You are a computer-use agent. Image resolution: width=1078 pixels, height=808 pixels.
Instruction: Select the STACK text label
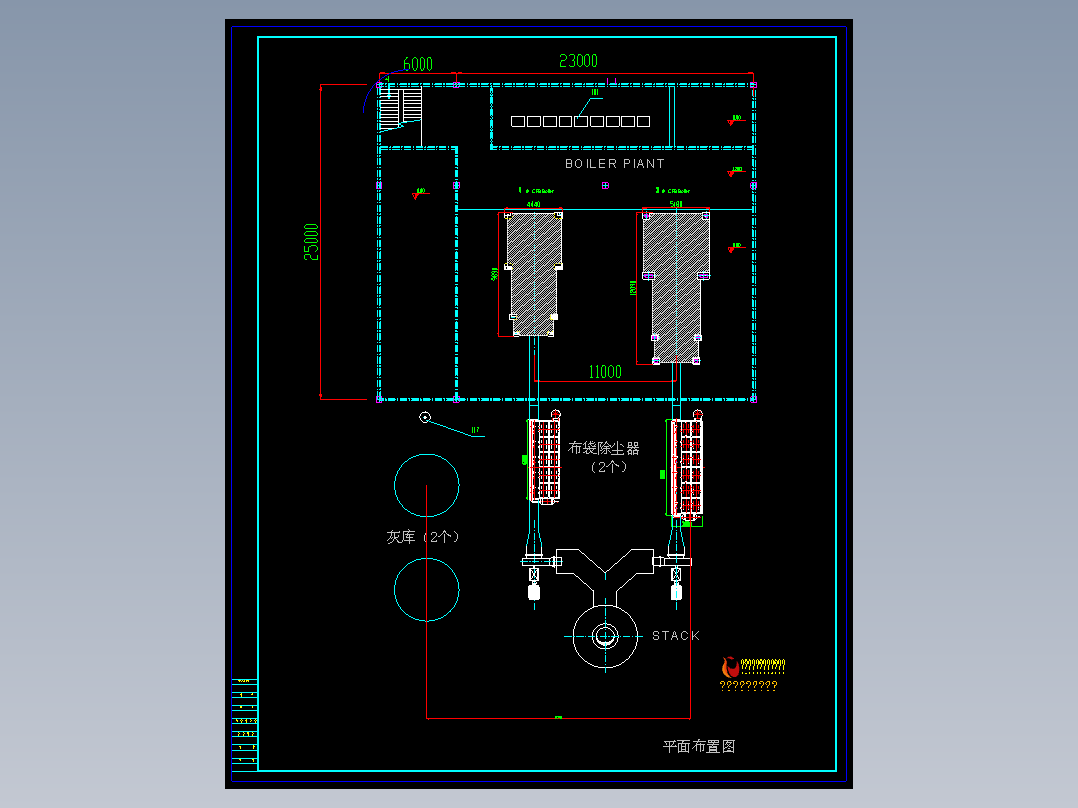[x=676, y=635]
